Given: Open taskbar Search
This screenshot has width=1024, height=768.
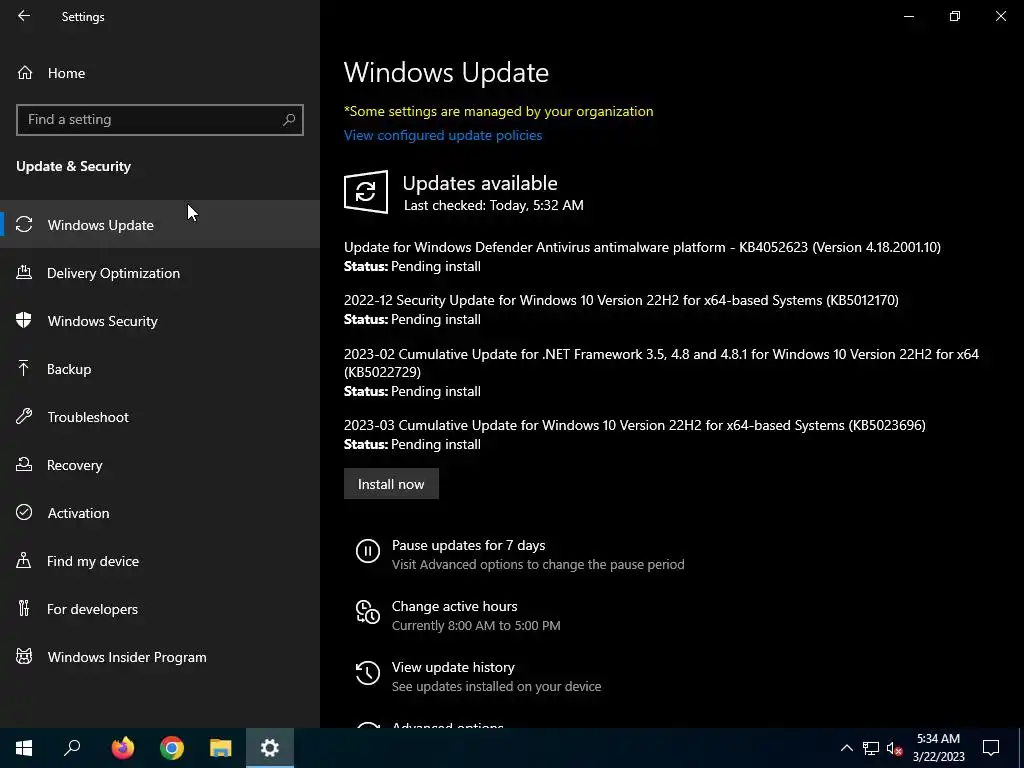Looking at the screenshot, I should (x=72, y=748).
